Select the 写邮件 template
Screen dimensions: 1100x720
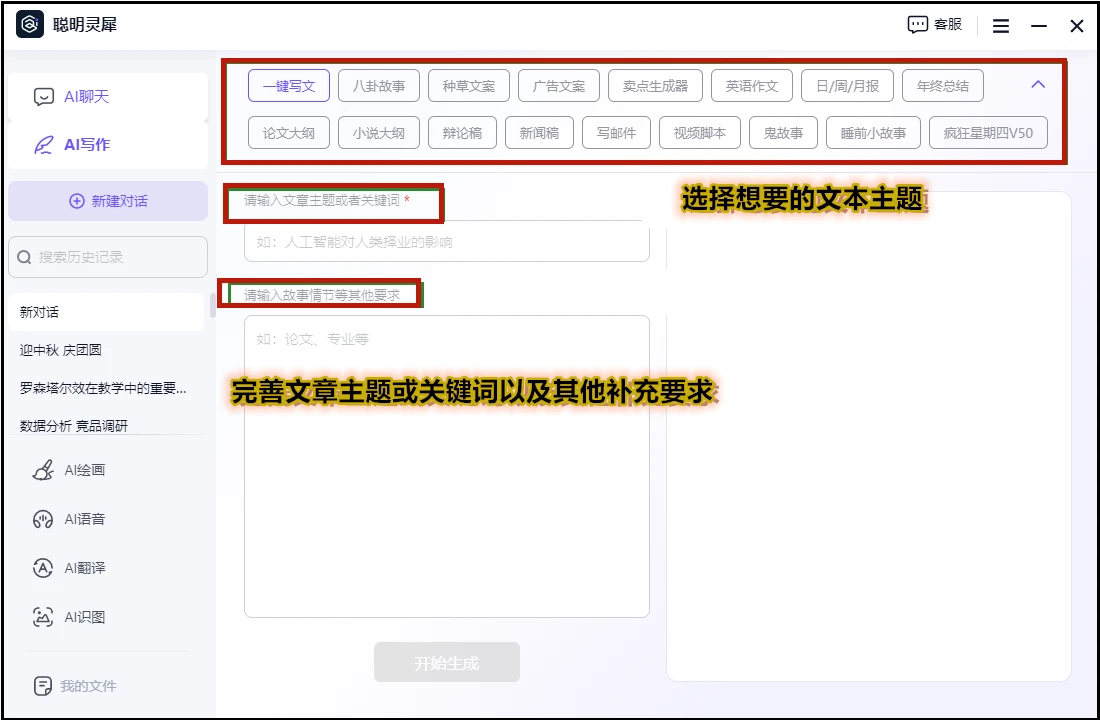617,133
